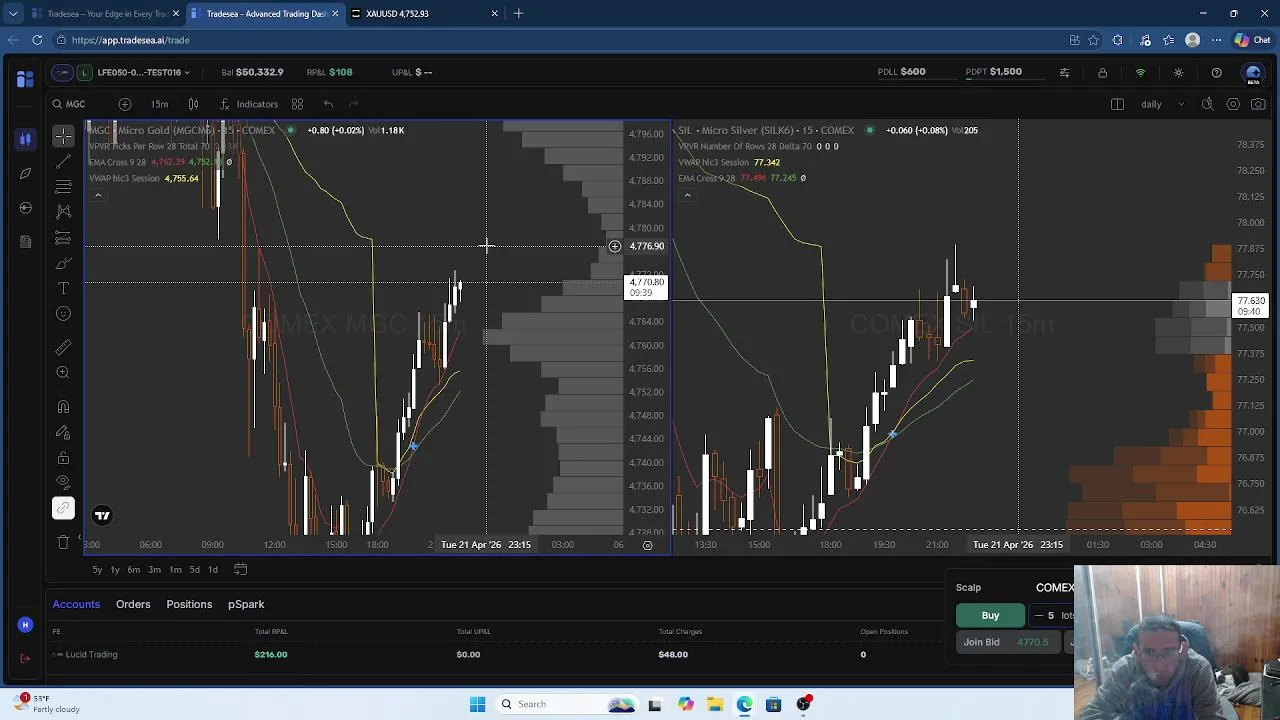
Task: Click the MGC symbol search field
Action: [76, 104]
